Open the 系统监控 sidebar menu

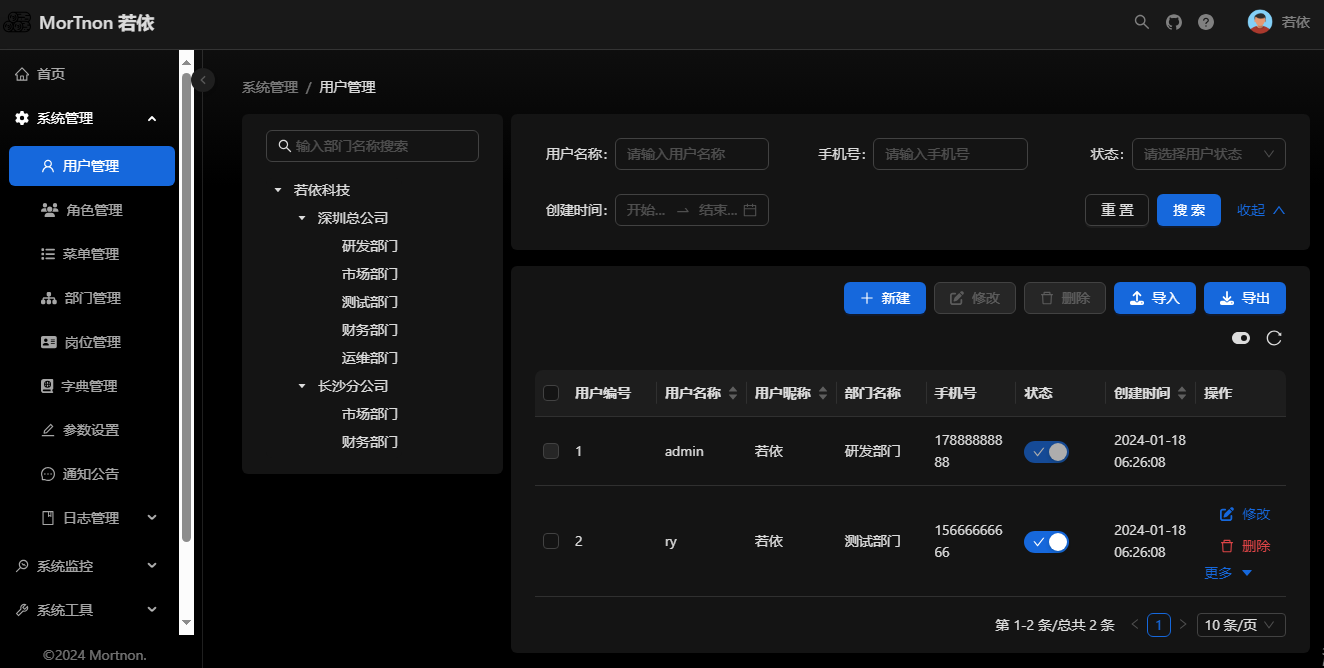[x=92, y=565]
